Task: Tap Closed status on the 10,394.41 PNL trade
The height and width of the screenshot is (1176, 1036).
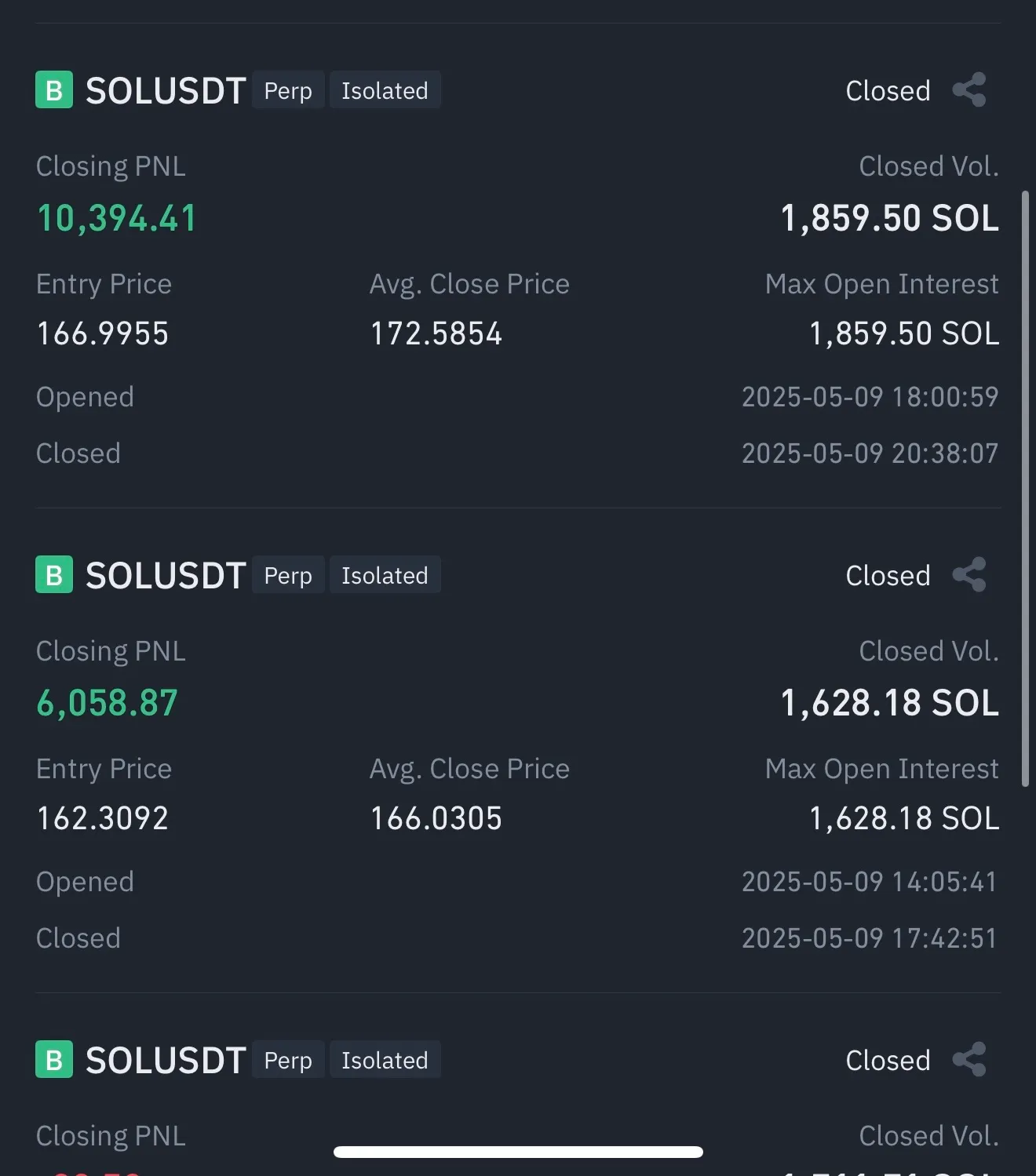Action: click(x=888, y=91)
